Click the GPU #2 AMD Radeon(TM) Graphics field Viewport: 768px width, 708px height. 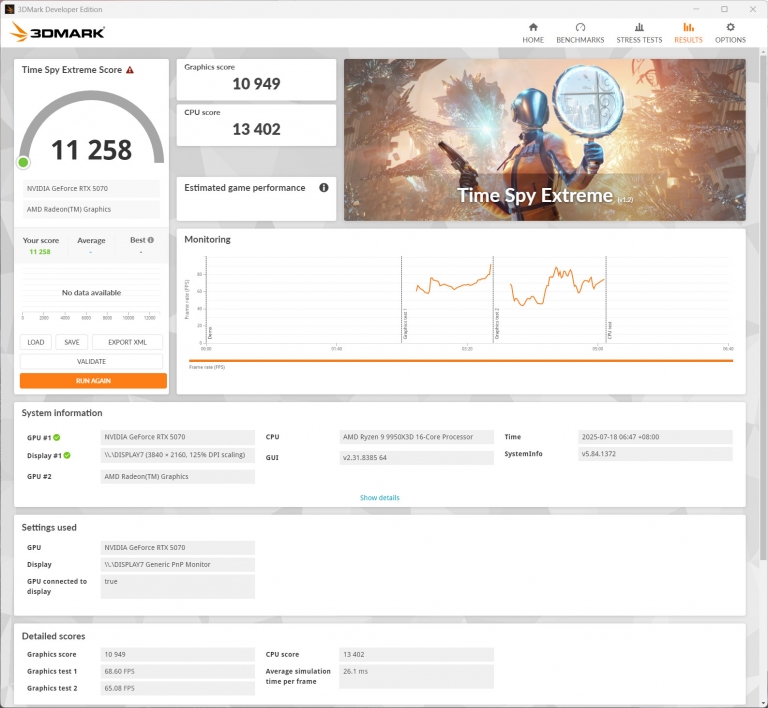pos(177,476)
